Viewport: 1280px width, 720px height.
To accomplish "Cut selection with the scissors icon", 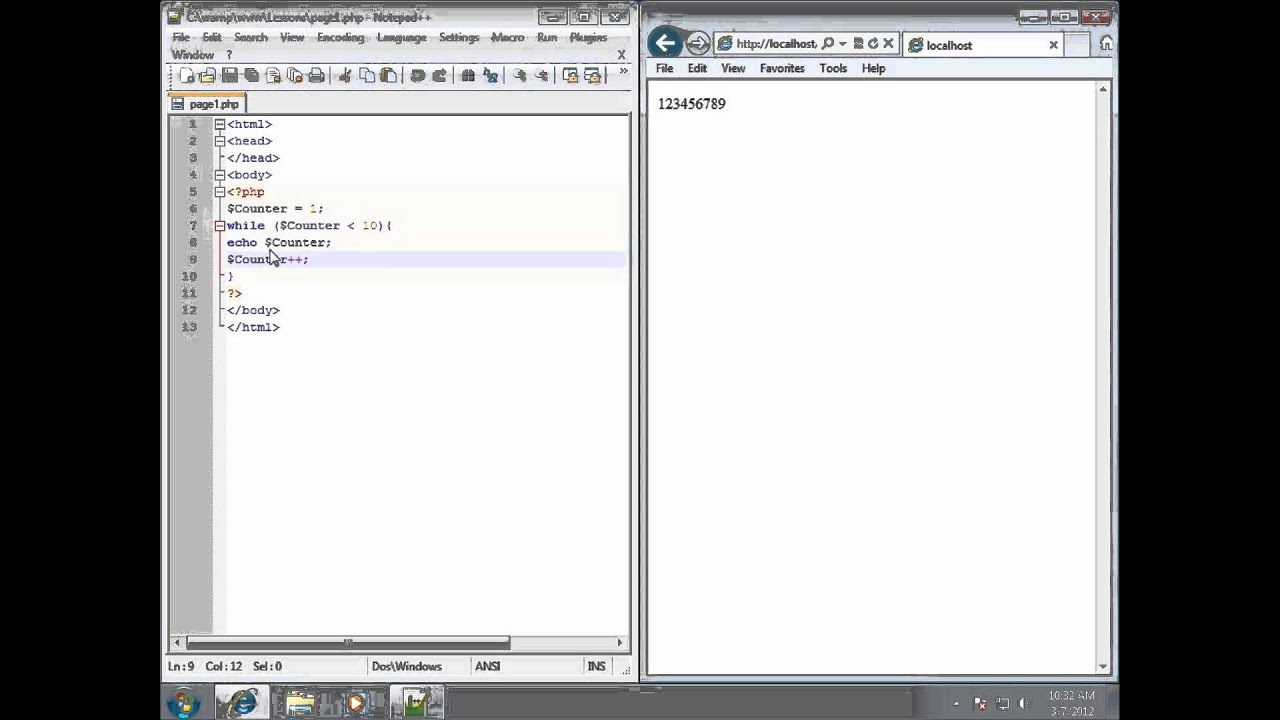I will [x=345, y=76].
